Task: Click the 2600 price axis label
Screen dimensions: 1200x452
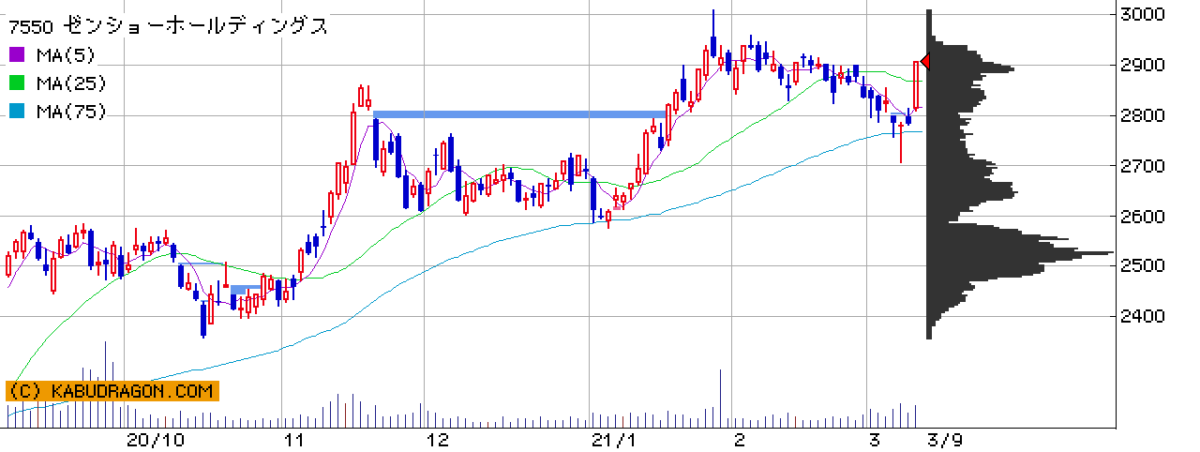Action: click(x=1142, y=216)
